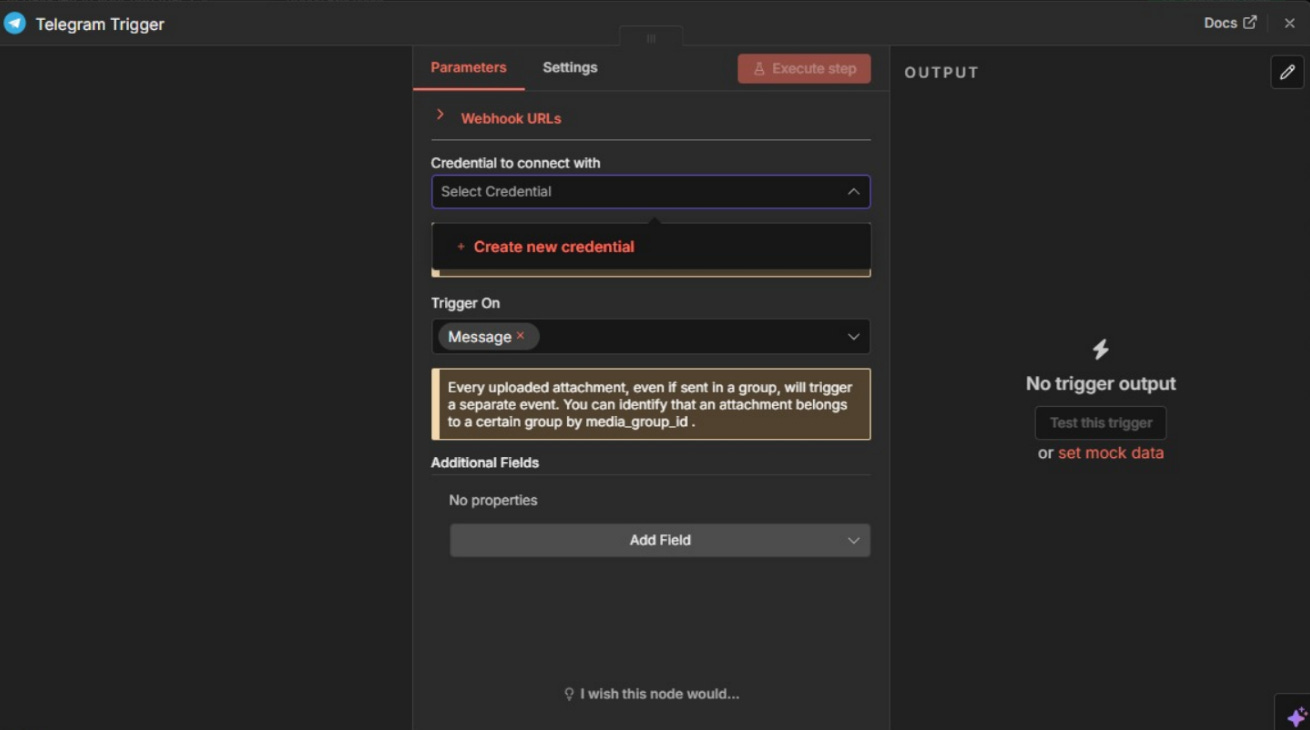Click the Telegram logo icon in header
Viewport: 1310px width, 730px height.
(14, 23)
